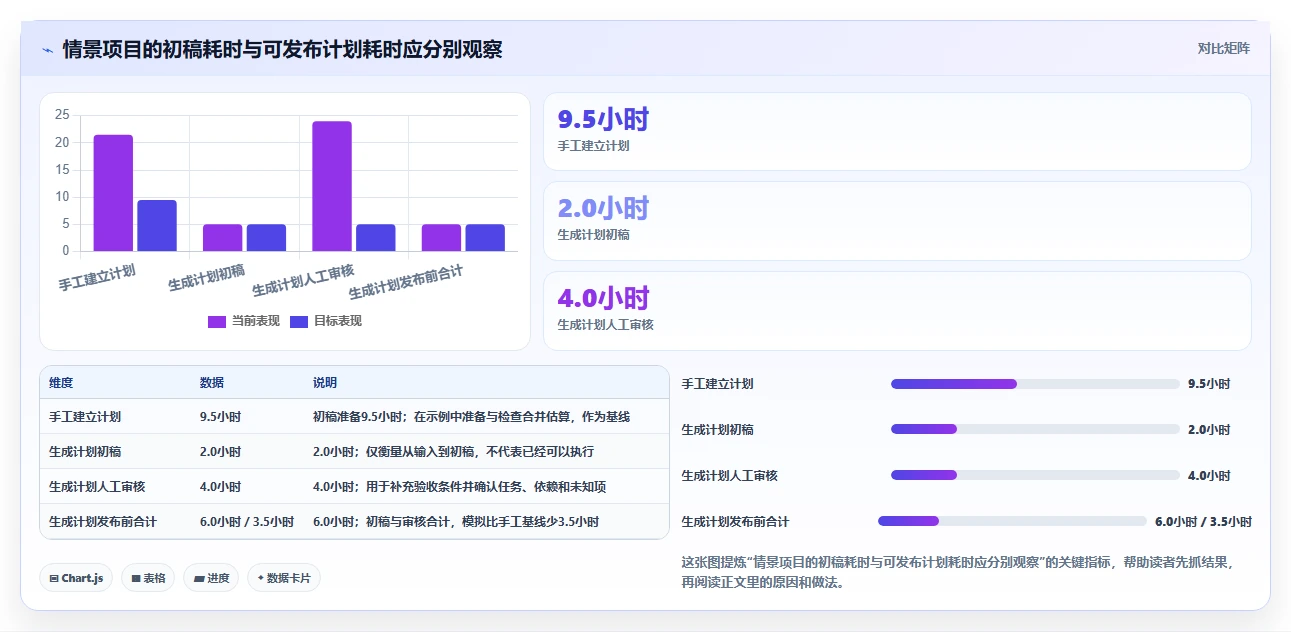Screen dimensions: 1291x632
Task: Click the purple 手工建立计划 chart bar
Action: (113, 193)
